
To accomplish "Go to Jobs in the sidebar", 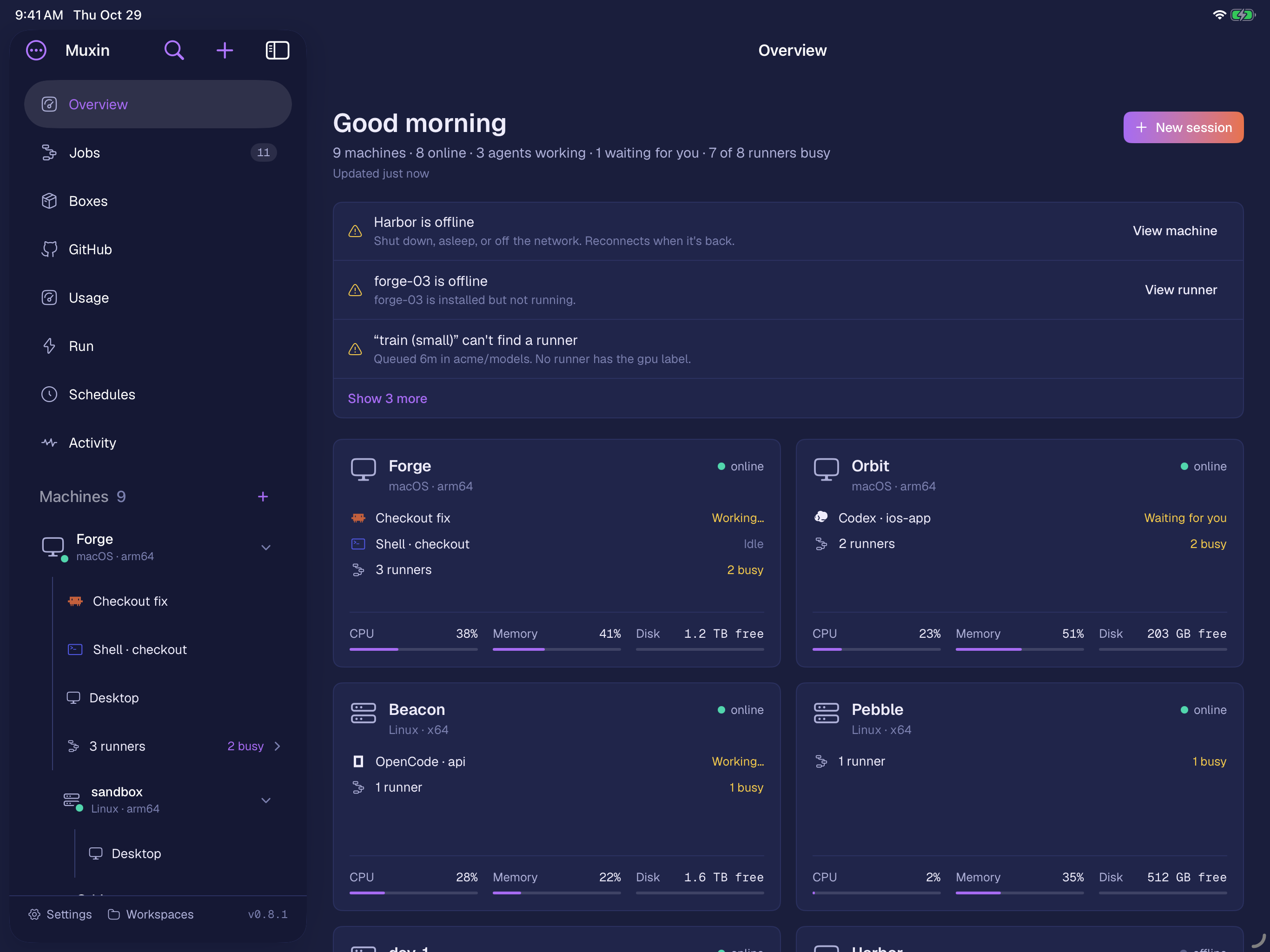I will 158,153.
